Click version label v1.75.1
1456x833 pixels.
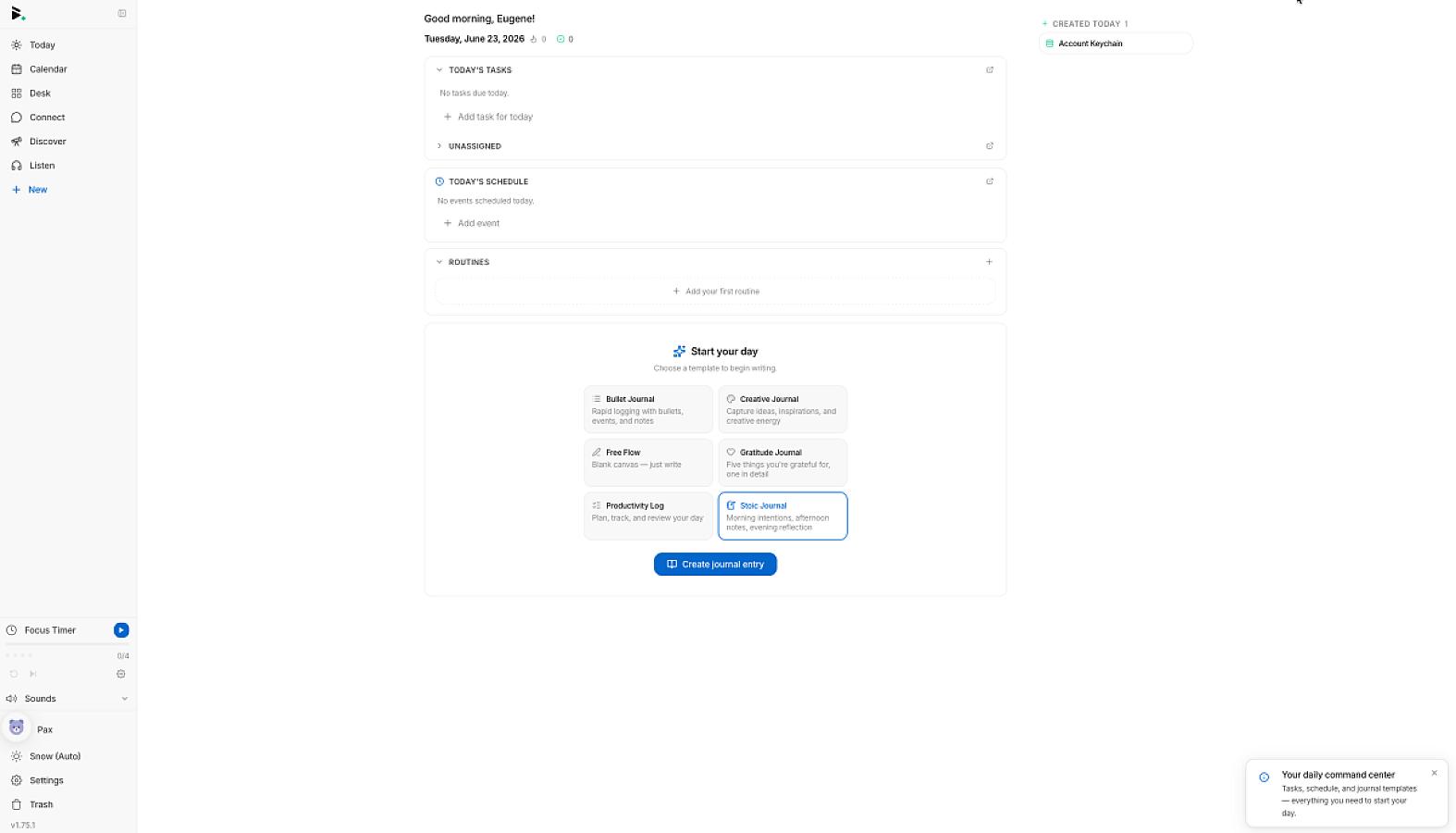(23, 825)
